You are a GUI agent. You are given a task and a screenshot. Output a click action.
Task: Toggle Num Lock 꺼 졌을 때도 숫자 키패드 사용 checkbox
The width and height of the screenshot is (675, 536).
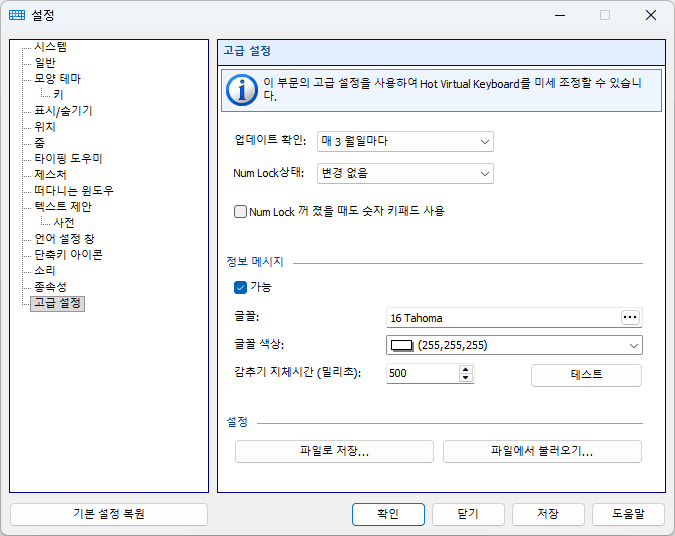click(240, 211)
